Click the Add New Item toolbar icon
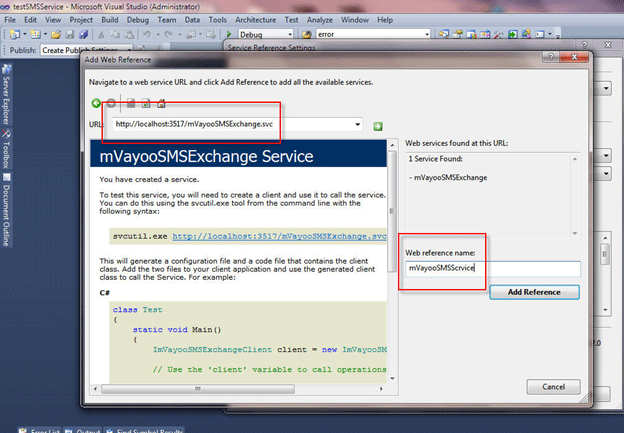Viewport: 624px width, 433px height. pyautogui.click(x=35, y=35)
